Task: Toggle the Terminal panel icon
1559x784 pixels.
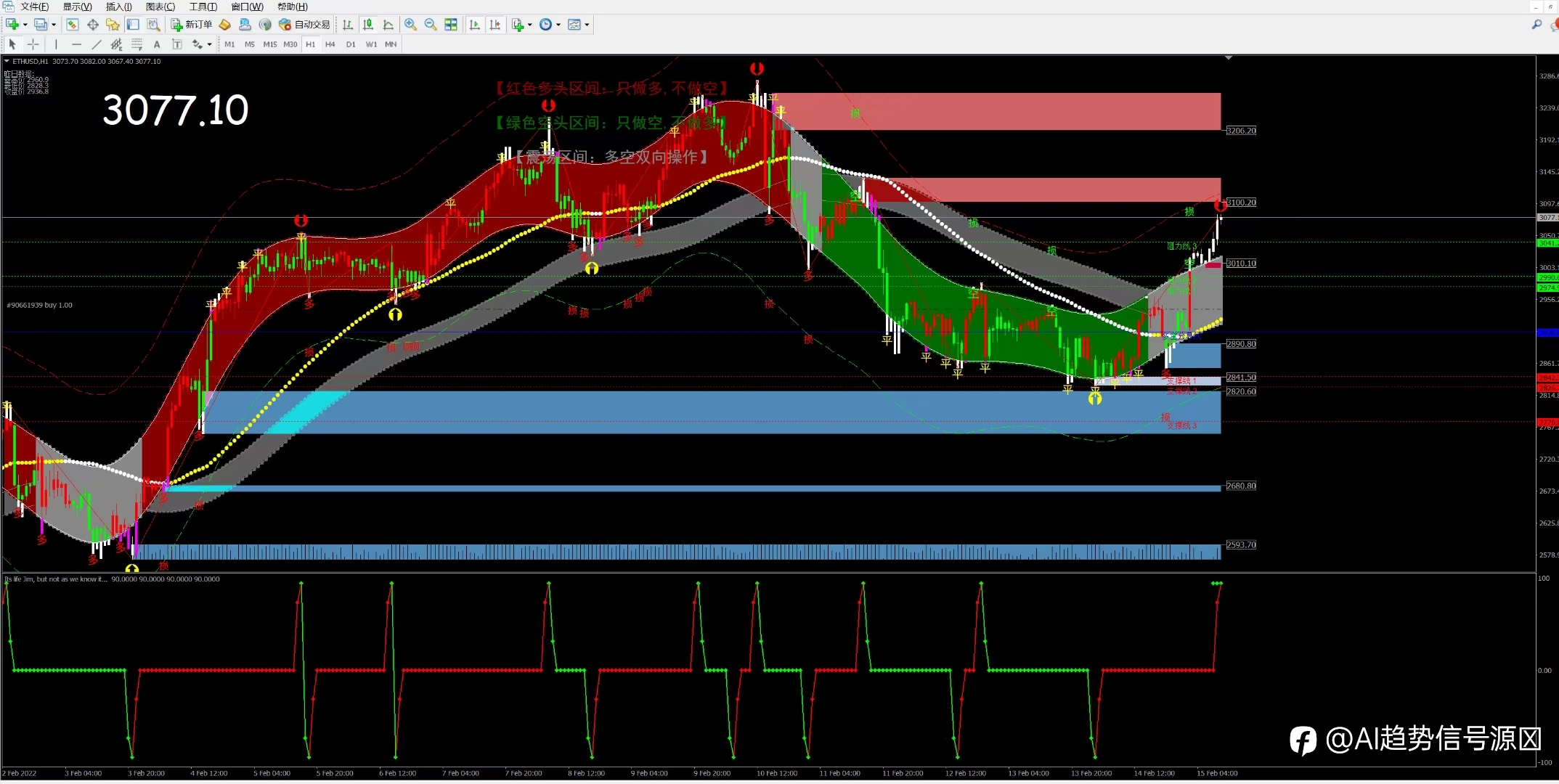Action: [x=133, y=25]
